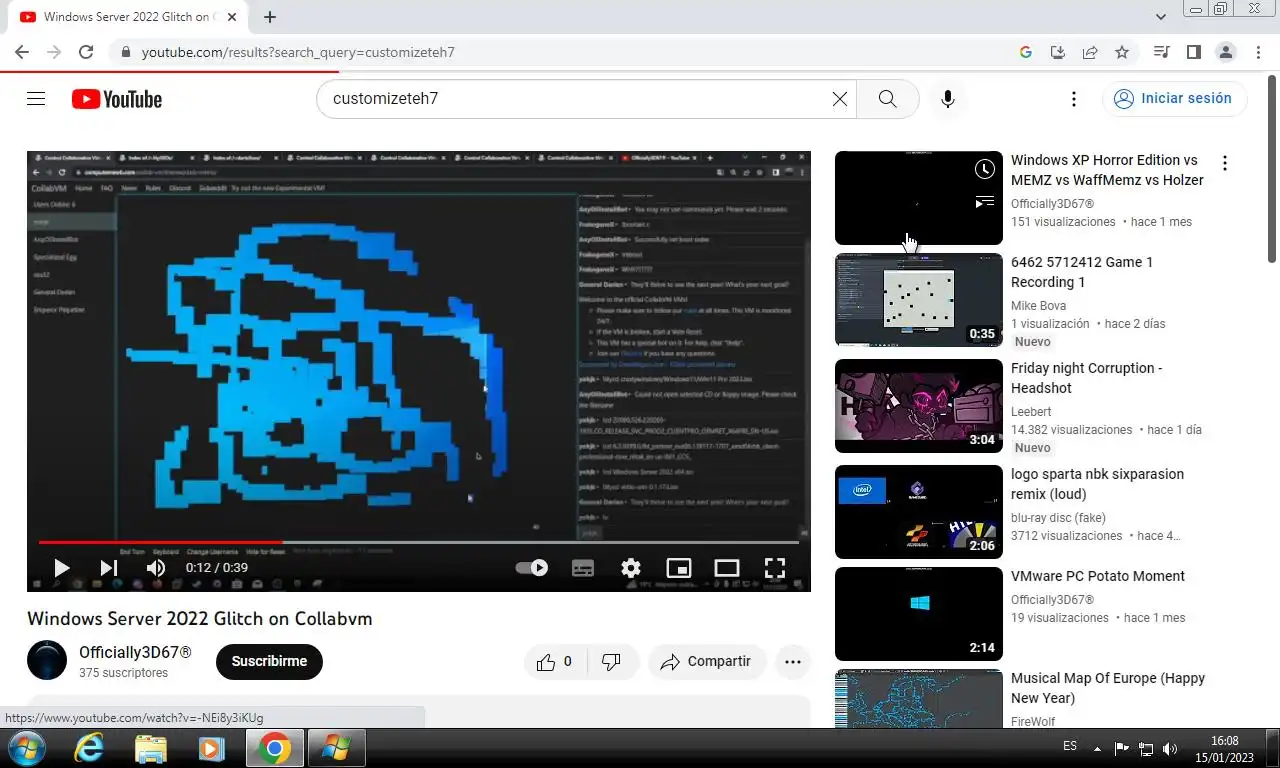Subscribe with Suscribirme button
1280x768 pixels.
[x=269, y=662]
